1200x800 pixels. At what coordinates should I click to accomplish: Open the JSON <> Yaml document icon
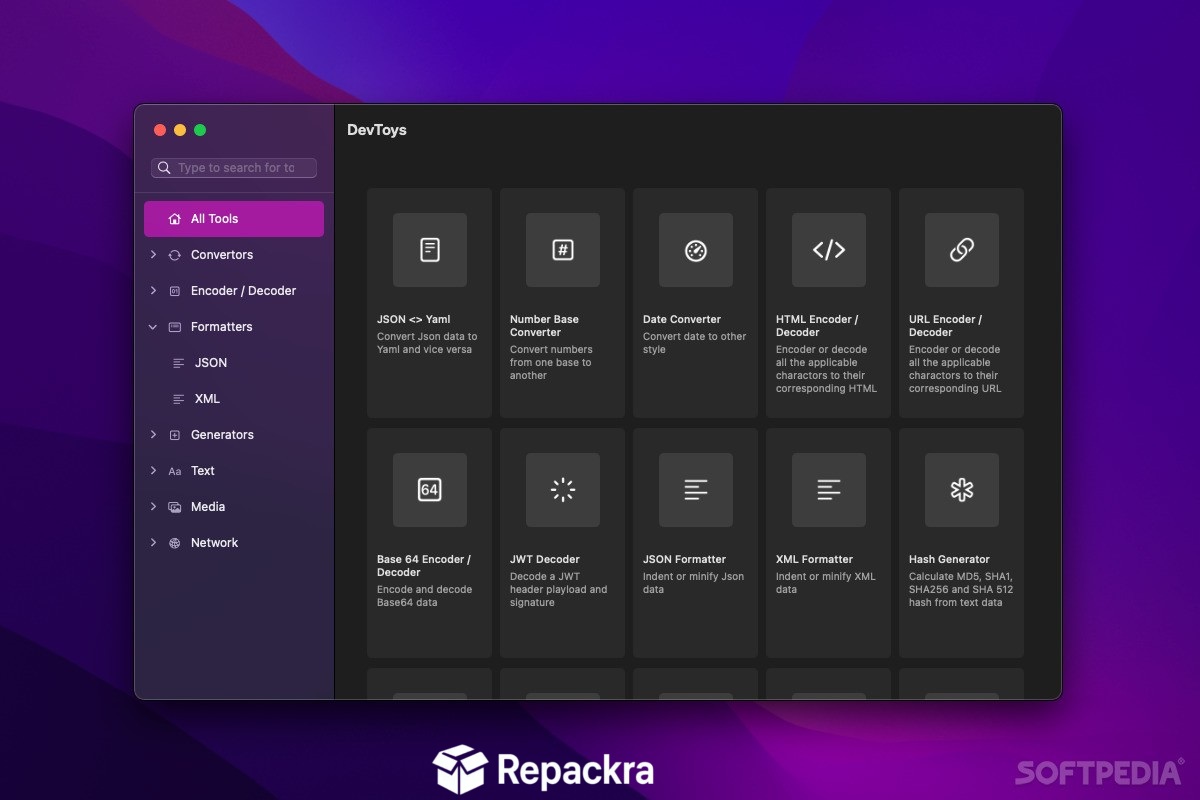coord(430,250)
